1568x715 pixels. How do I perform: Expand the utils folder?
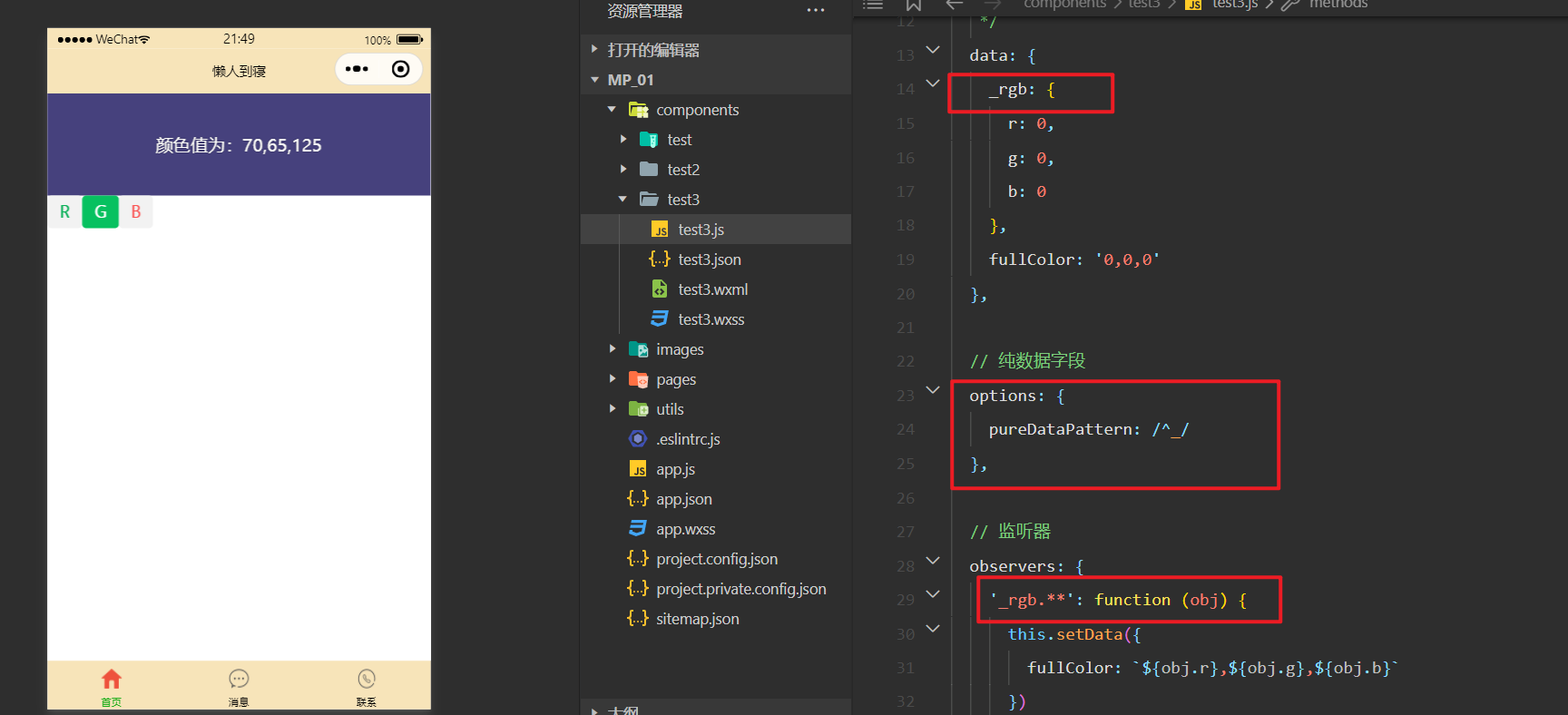(x=612, y=409)
